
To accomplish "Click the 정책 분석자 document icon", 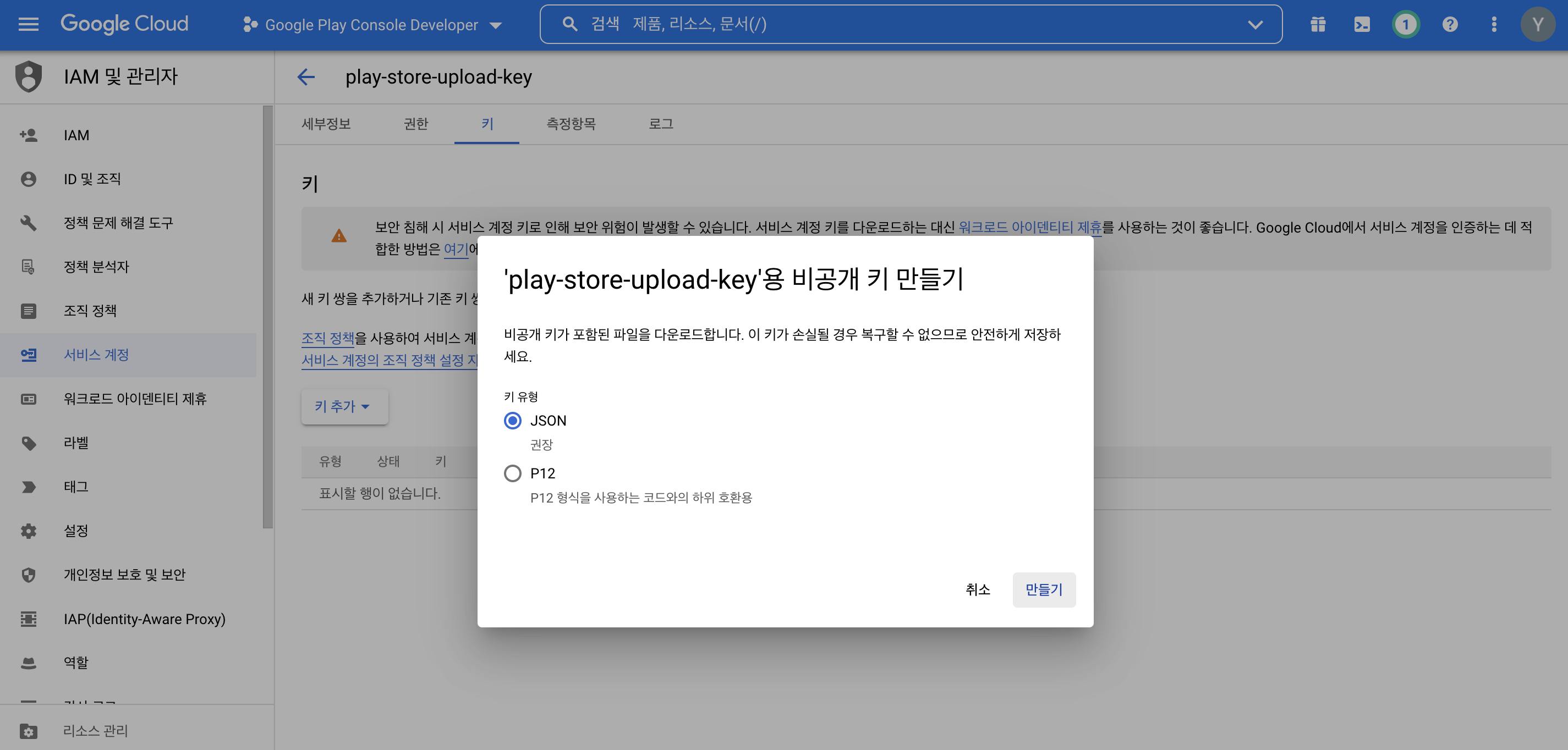I will 29,267.
